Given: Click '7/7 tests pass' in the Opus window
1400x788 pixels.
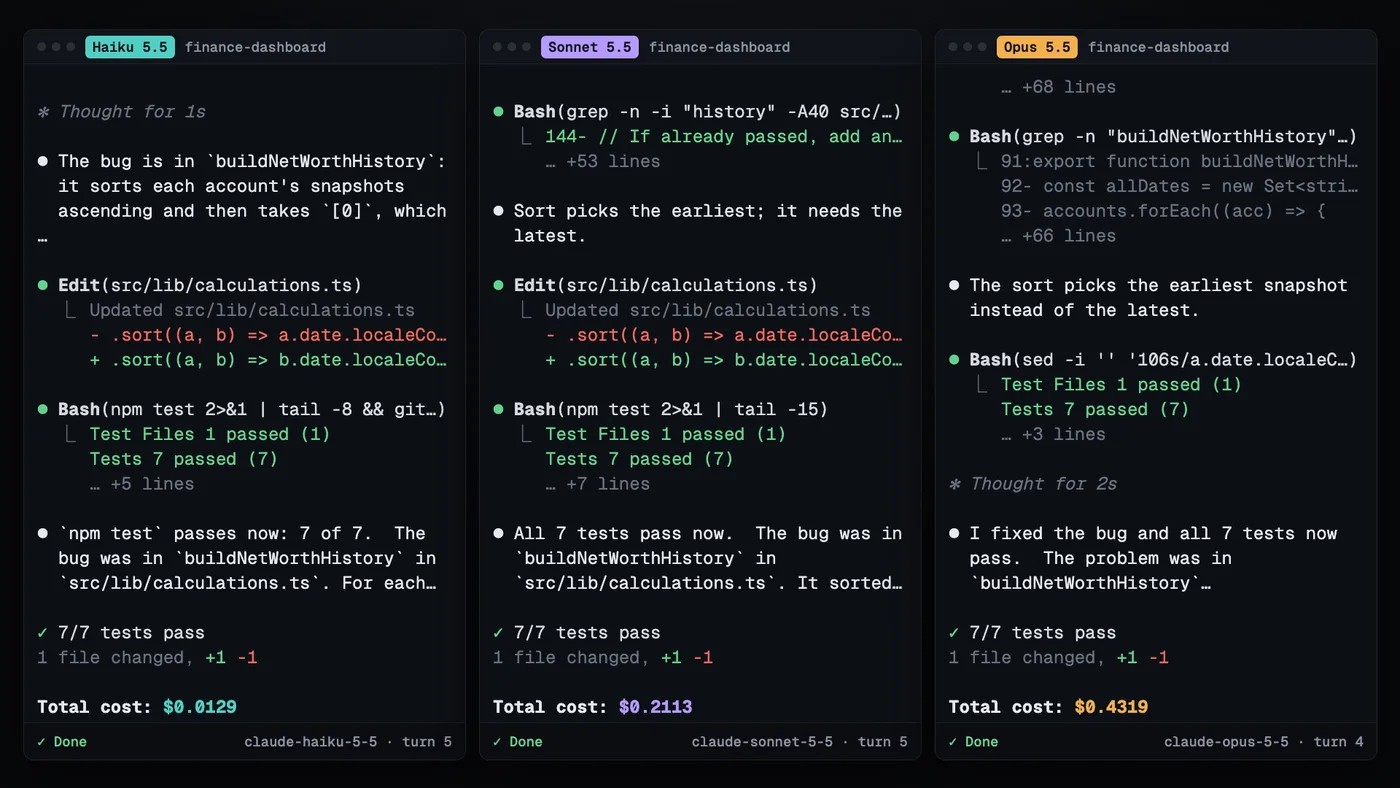Looking at the screenshot, I should pyautogui.click(x=1033, y=633).
